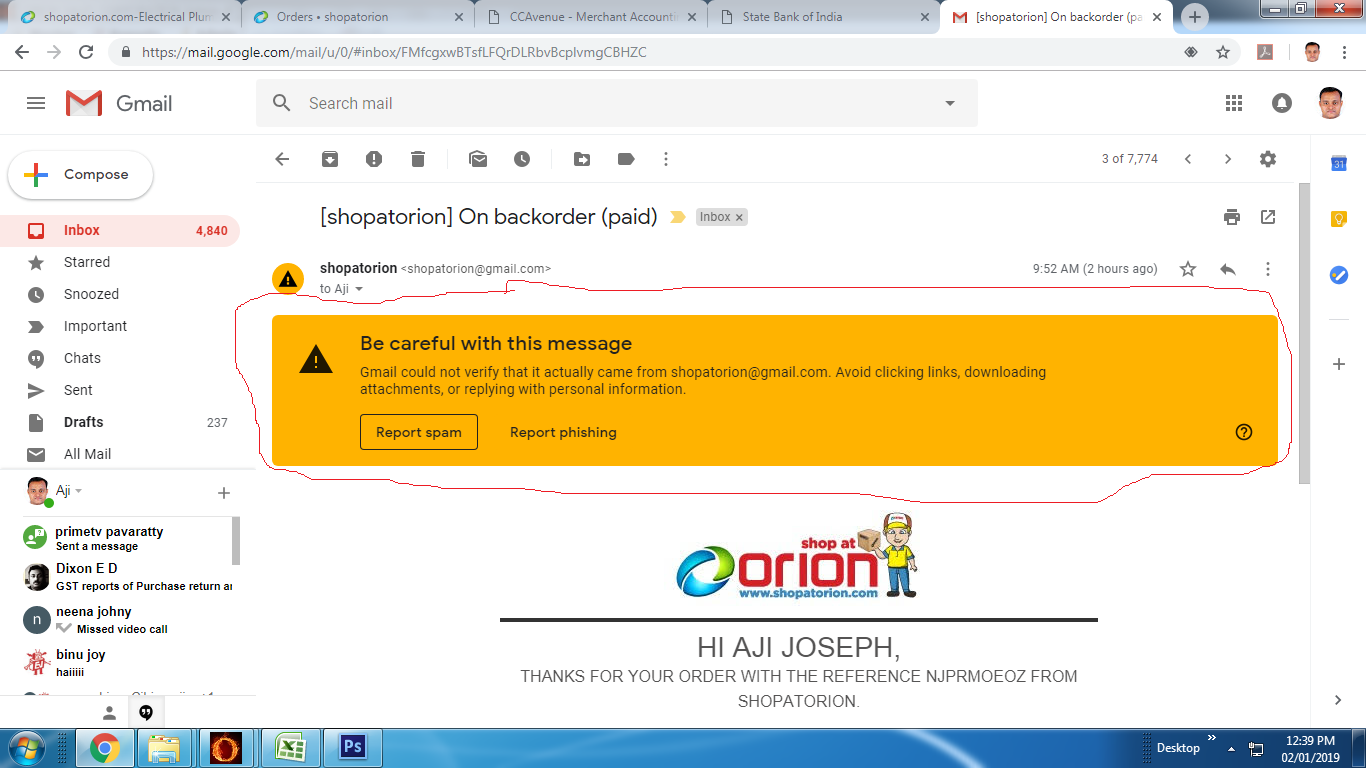Screen dimensions: 1366x768
Task: Open the All Mail folder
Action: coord(120,454)
